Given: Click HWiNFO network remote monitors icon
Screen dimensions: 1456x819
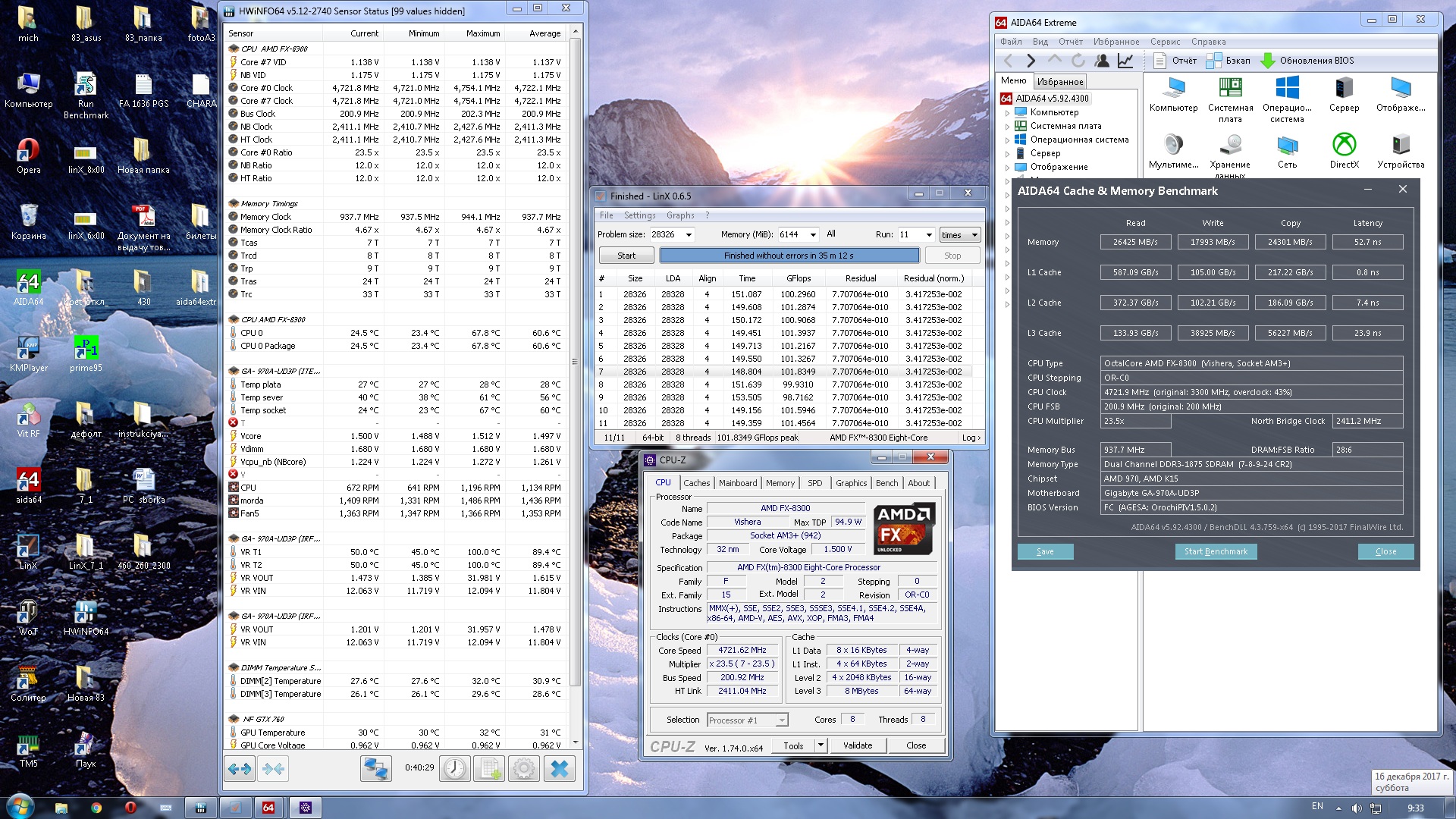Looking at the screenshot, I should 375,769.
